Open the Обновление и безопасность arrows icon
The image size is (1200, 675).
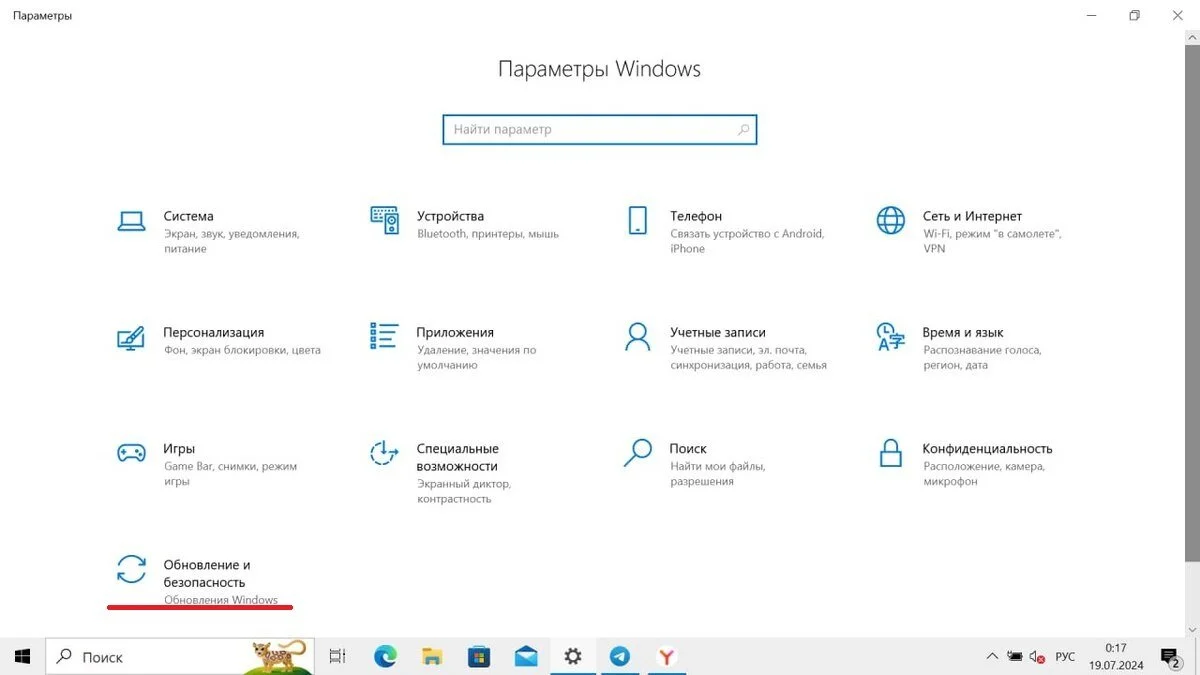point(131,569)
